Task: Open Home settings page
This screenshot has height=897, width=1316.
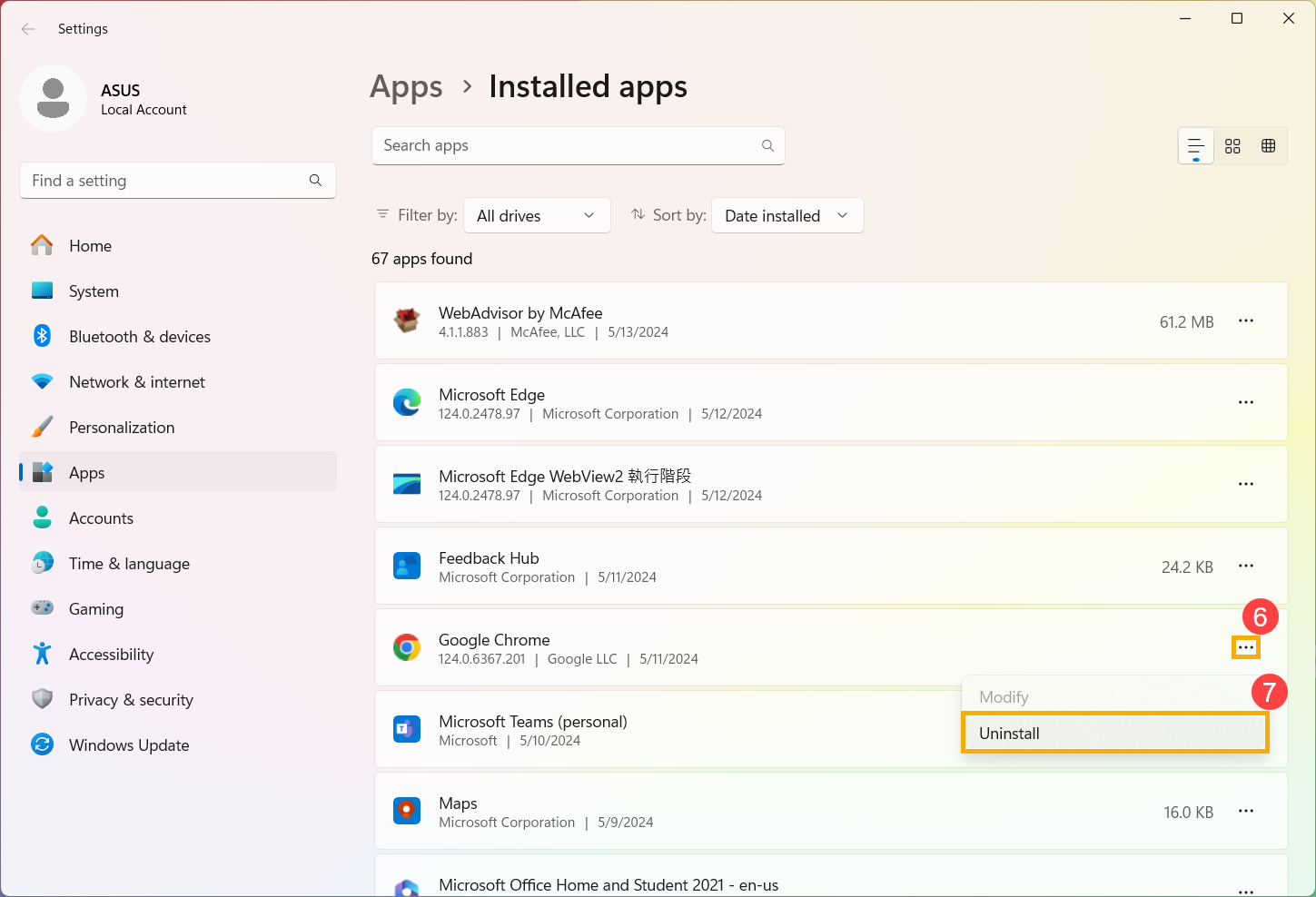Action: [x=178, y=245]
